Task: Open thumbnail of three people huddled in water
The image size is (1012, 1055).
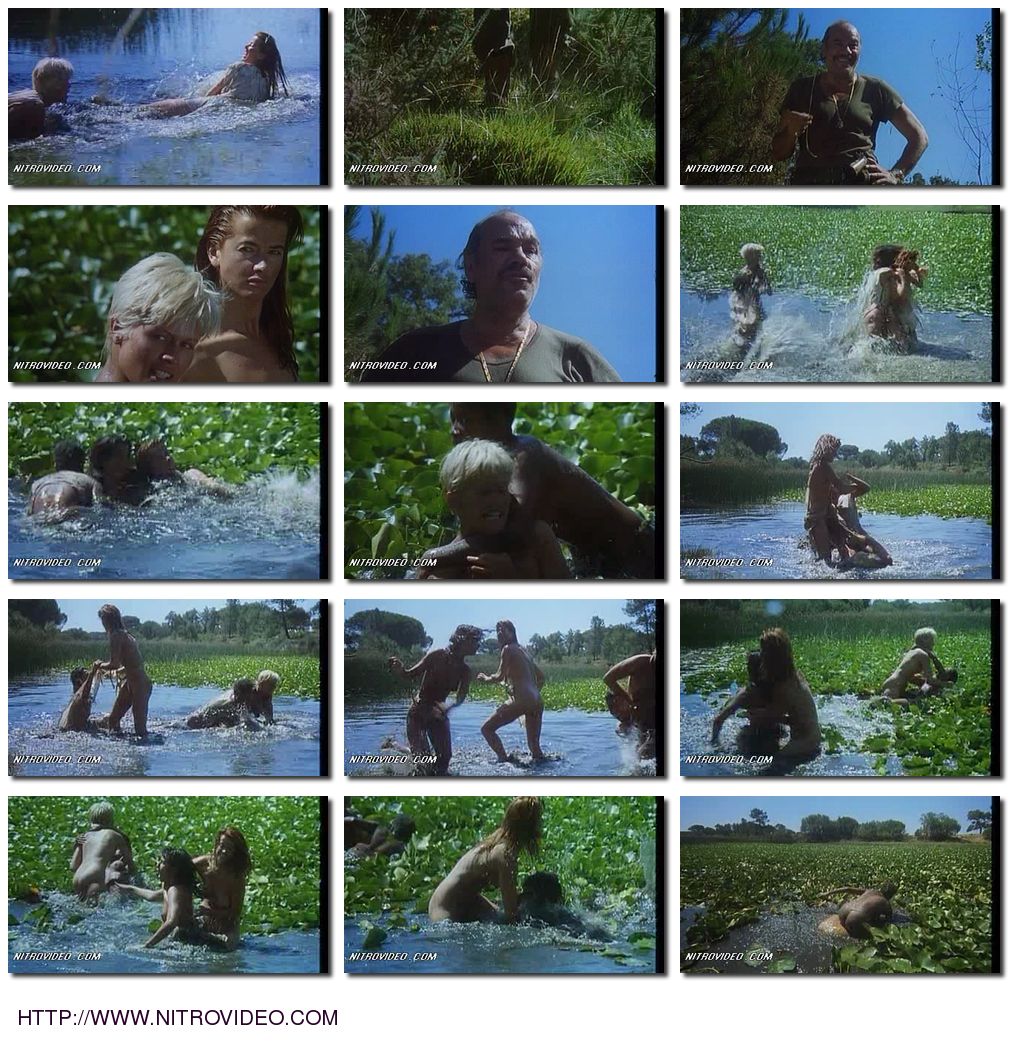Action: coord(164,491)
